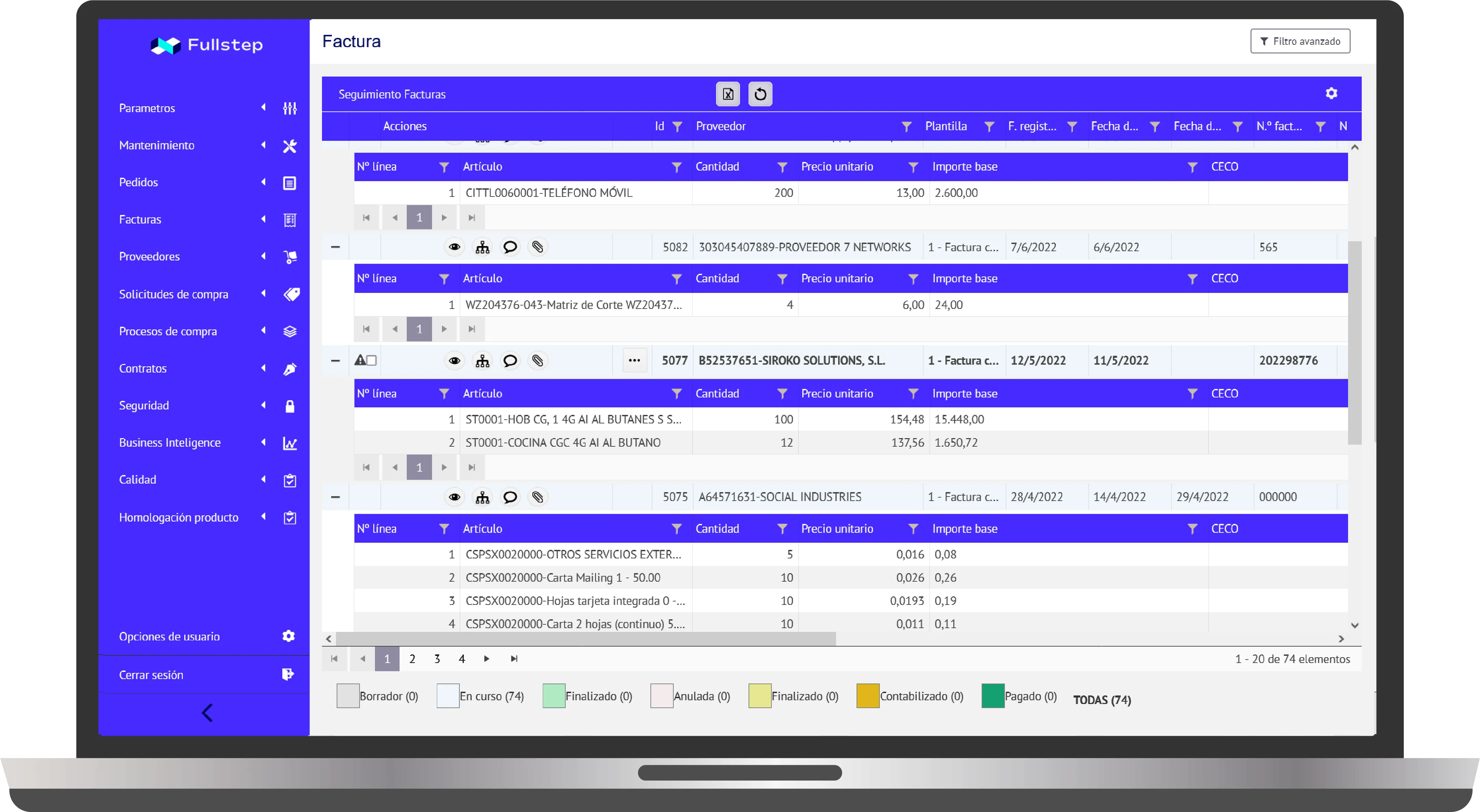Click the refresh grid icon
The height and width of the screenshot is (812, 1480).
click(760, 94)
